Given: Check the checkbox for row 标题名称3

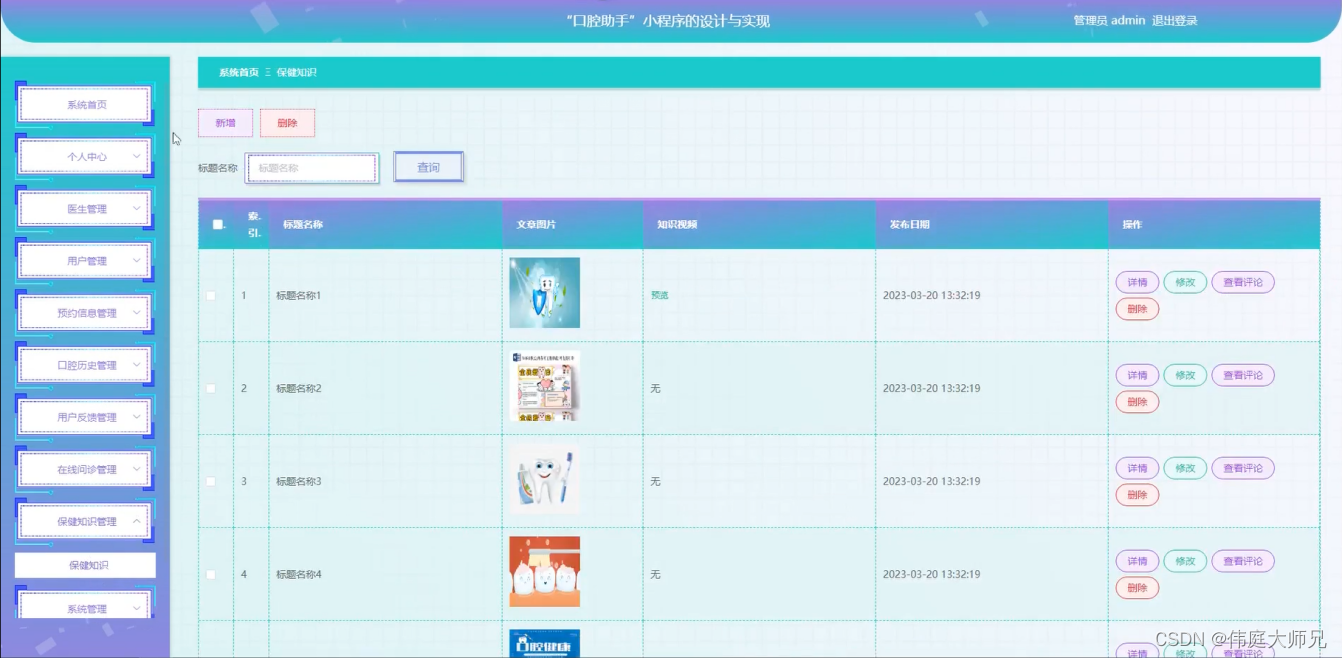Looking at the screenshot, I should click(x=211, y=481).
